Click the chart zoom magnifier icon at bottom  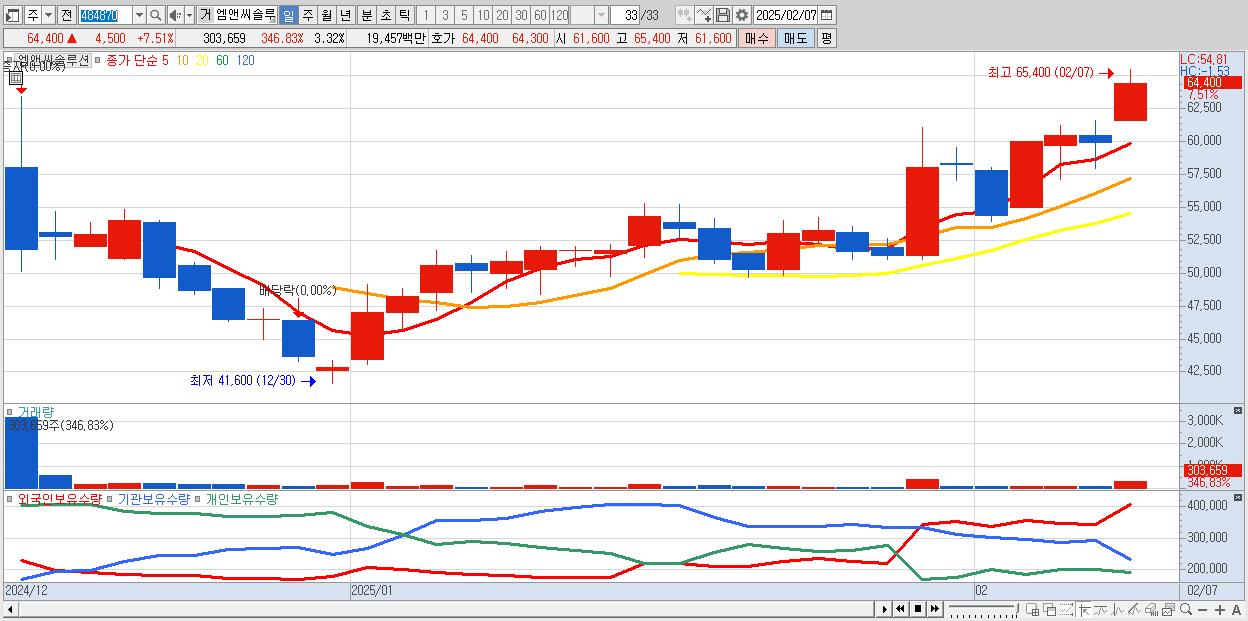pos(1186,609)
